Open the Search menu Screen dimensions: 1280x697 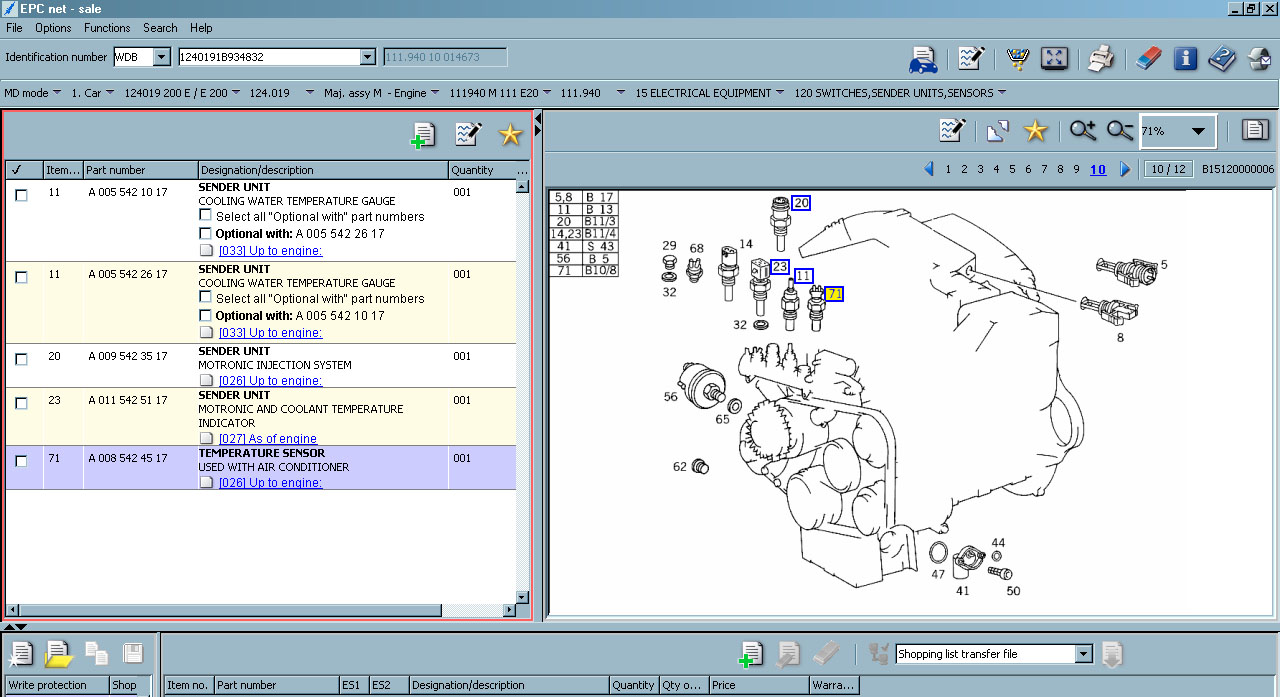160,28
